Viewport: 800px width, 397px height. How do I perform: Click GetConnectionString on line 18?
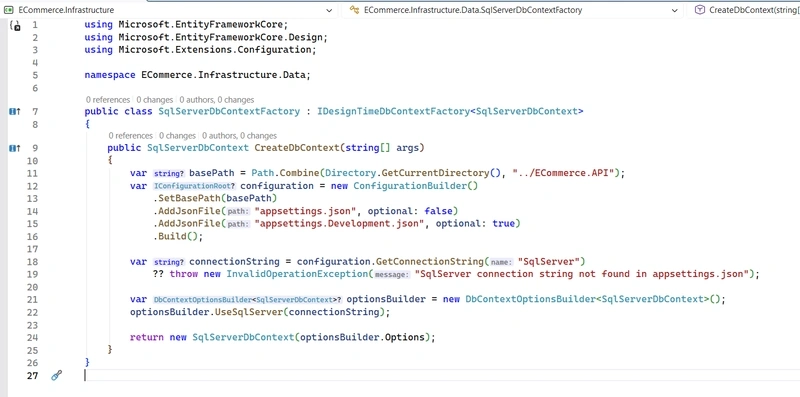430,262
